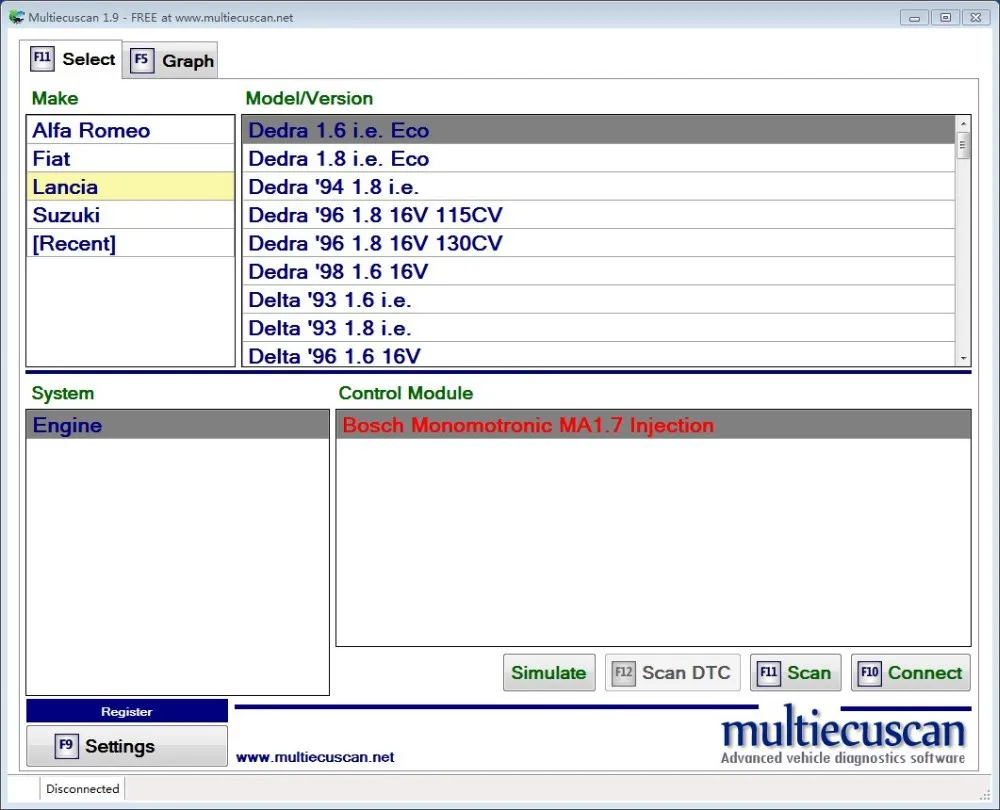Close the Multiecuscan window
Image resolution: width=1000 pixels, height=810 pixels.
click(976, 17)
